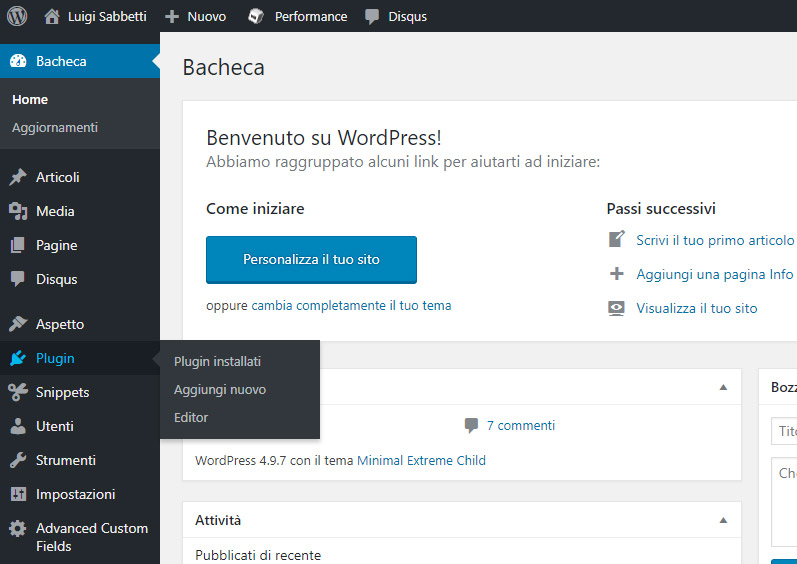Click the Attività panel heading
Image resolution: width=797 pixels, height=564 pixels.
pyautogui.click(x=218, y=520)
